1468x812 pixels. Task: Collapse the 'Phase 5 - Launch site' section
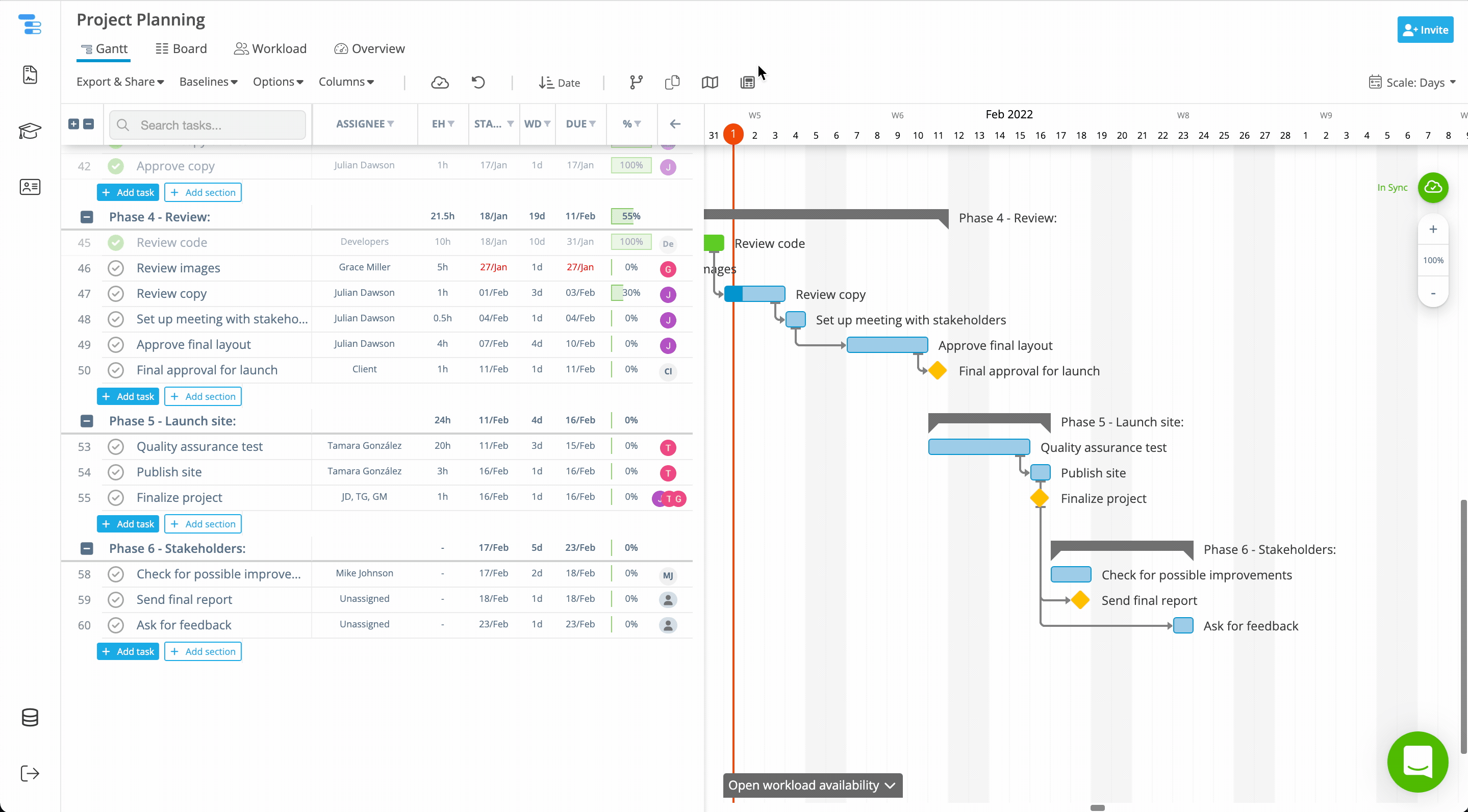tap(87, 421)
